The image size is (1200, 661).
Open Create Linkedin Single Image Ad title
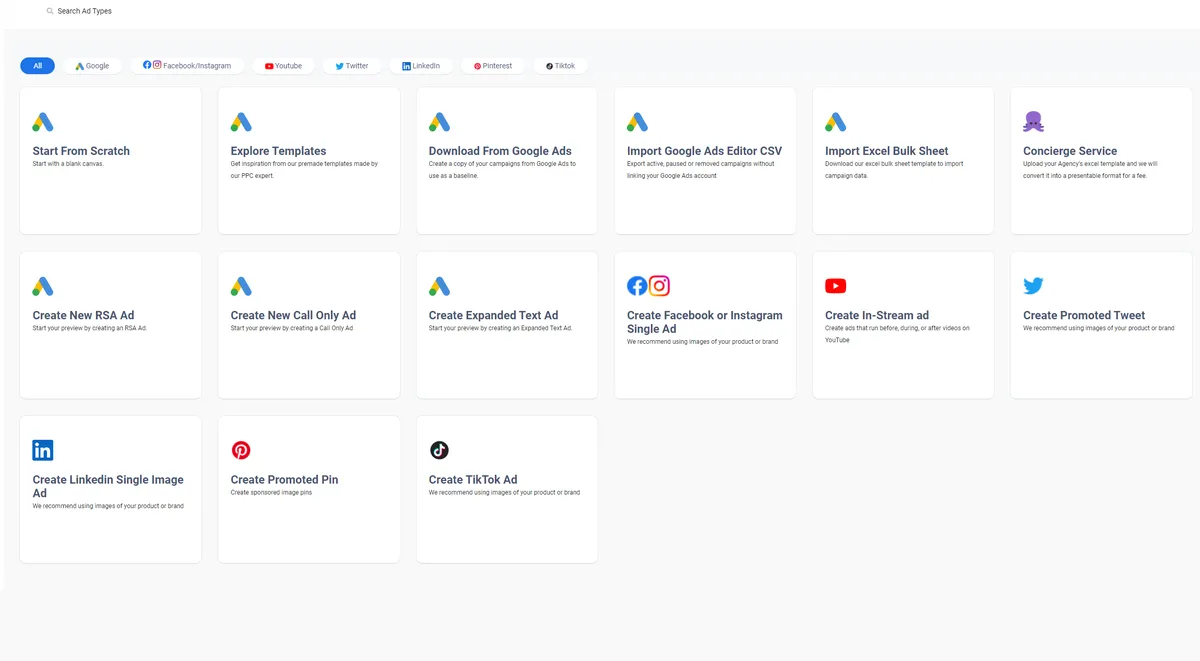pos(108,486)
